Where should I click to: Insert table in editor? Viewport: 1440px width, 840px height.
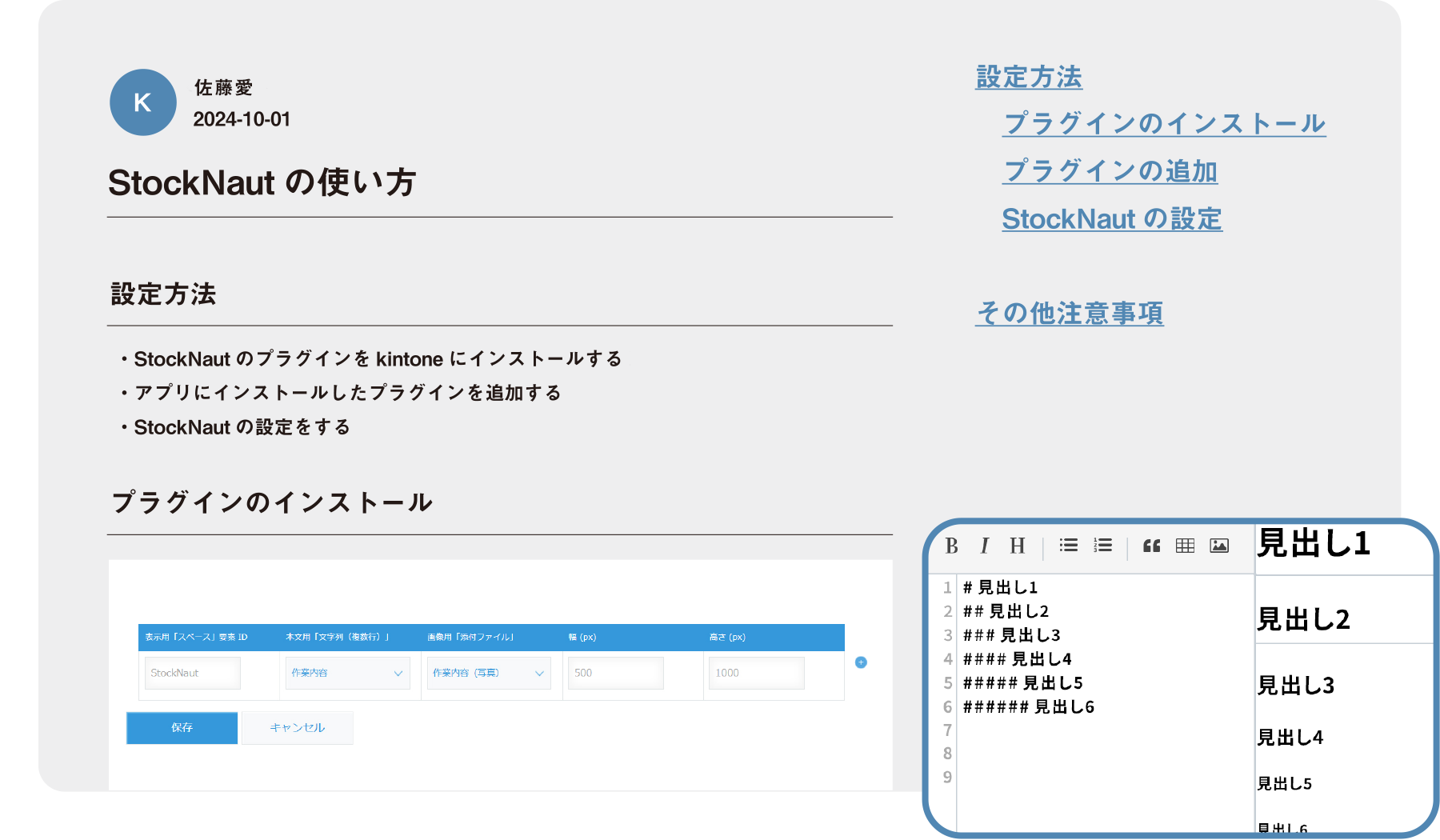1185,546
